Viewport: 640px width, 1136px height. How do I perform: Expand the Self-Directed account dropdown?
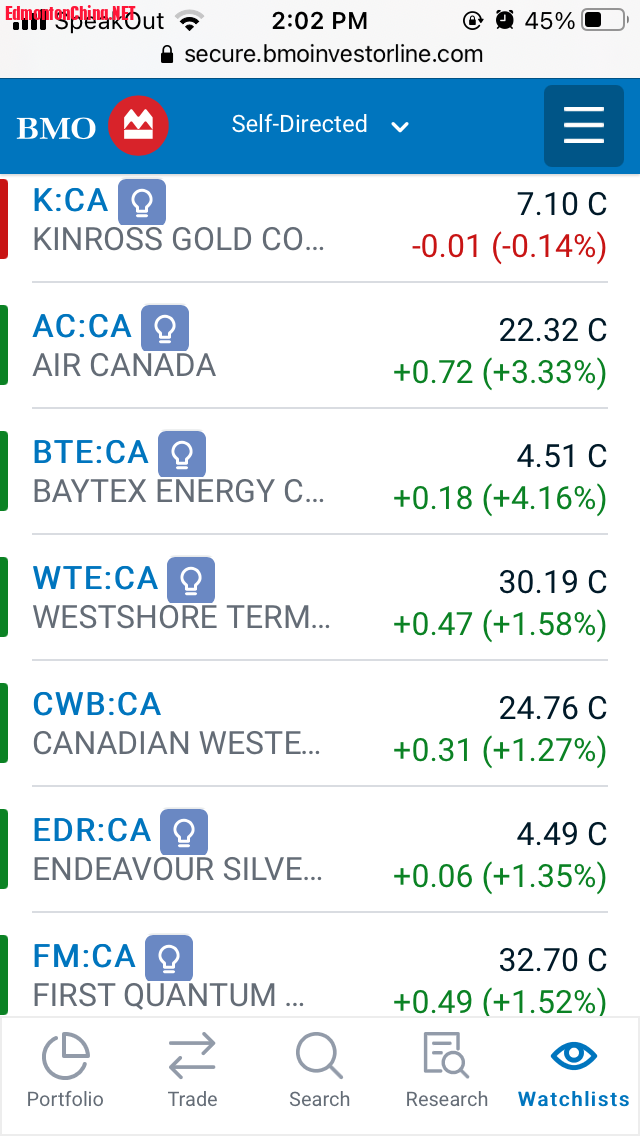point(320,125)
